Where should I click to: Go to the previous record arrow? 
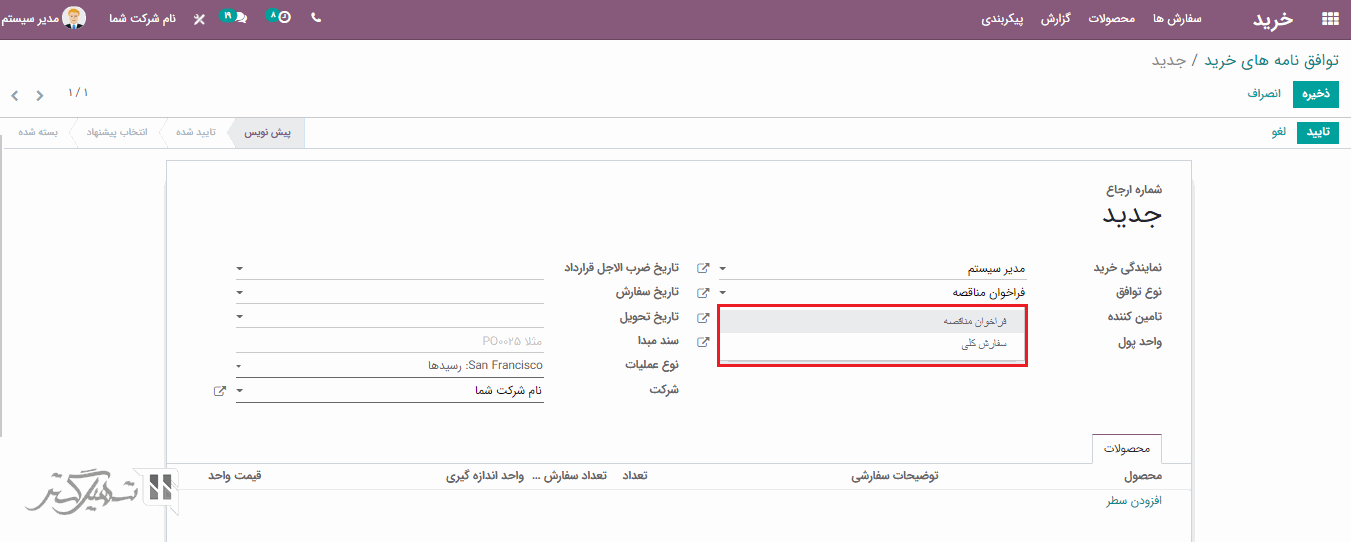point(15,96)
